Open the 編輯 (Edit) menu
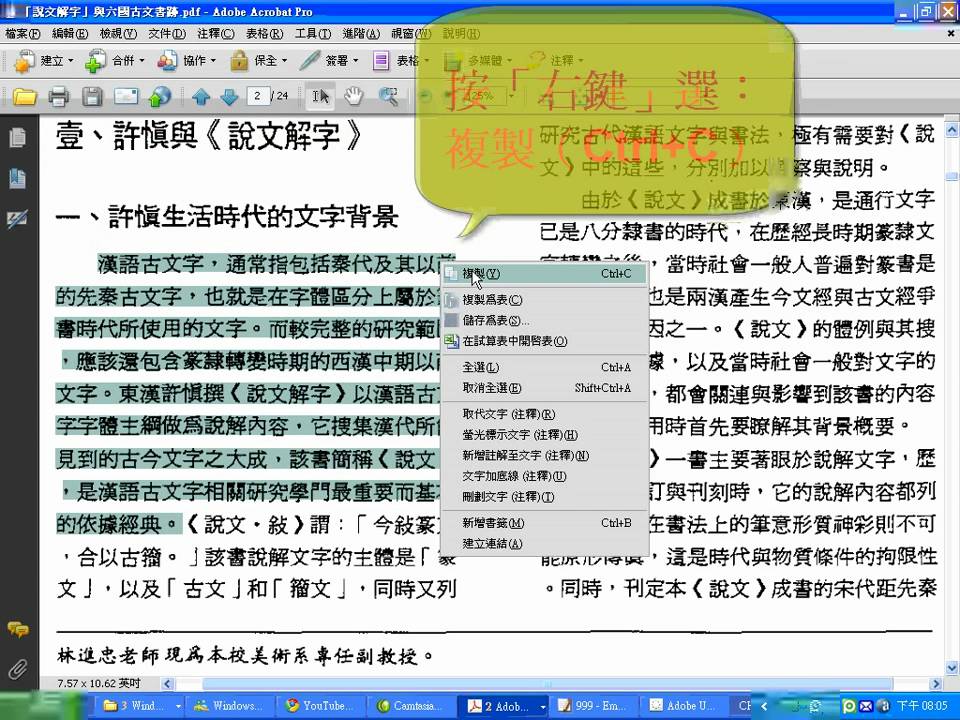Image resolution: width=960 pixels, height=720 pixels. [70, 34]
